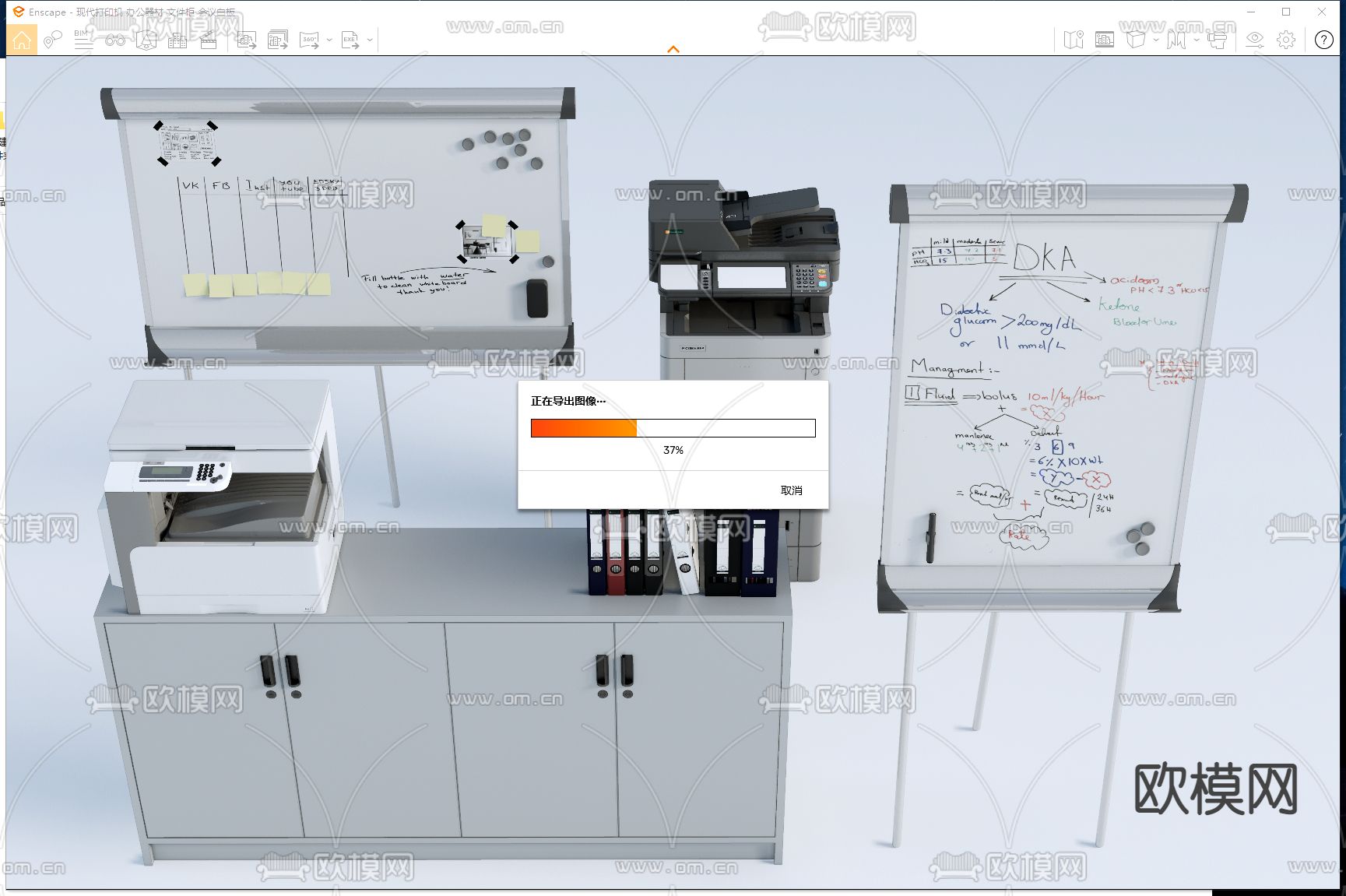Open the collaborative annotations pin tool

(x=52, y=40)
